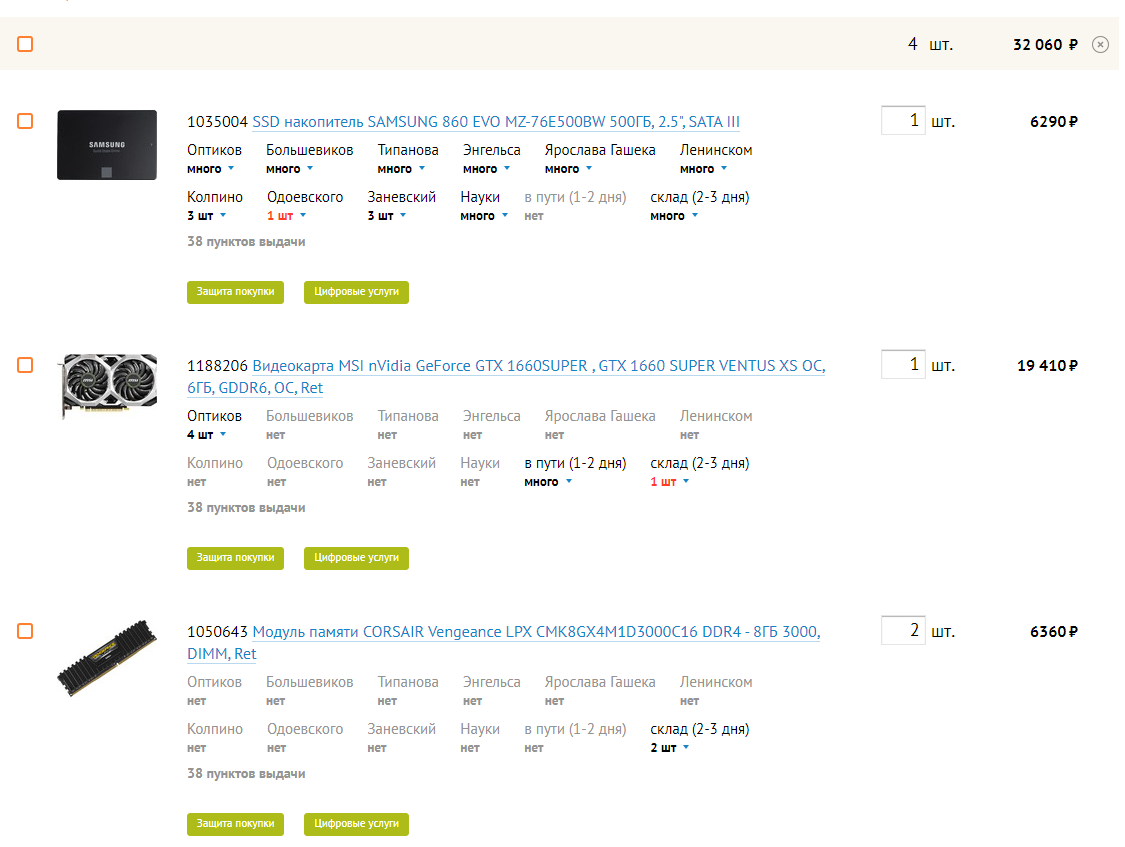Expand склад 'много' availability for Samsung SSD
1125x847 pixels.
[x=674, y=216]
